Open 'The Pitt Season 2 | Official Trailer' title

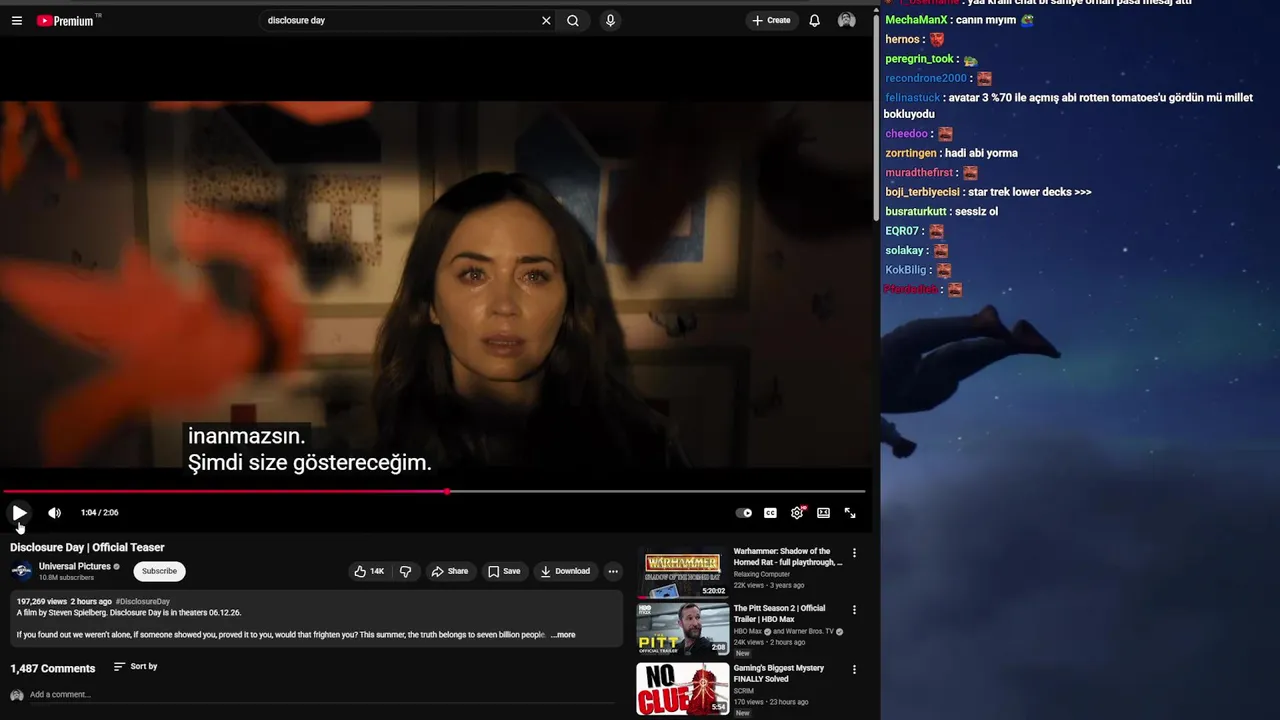coord(780,613)
